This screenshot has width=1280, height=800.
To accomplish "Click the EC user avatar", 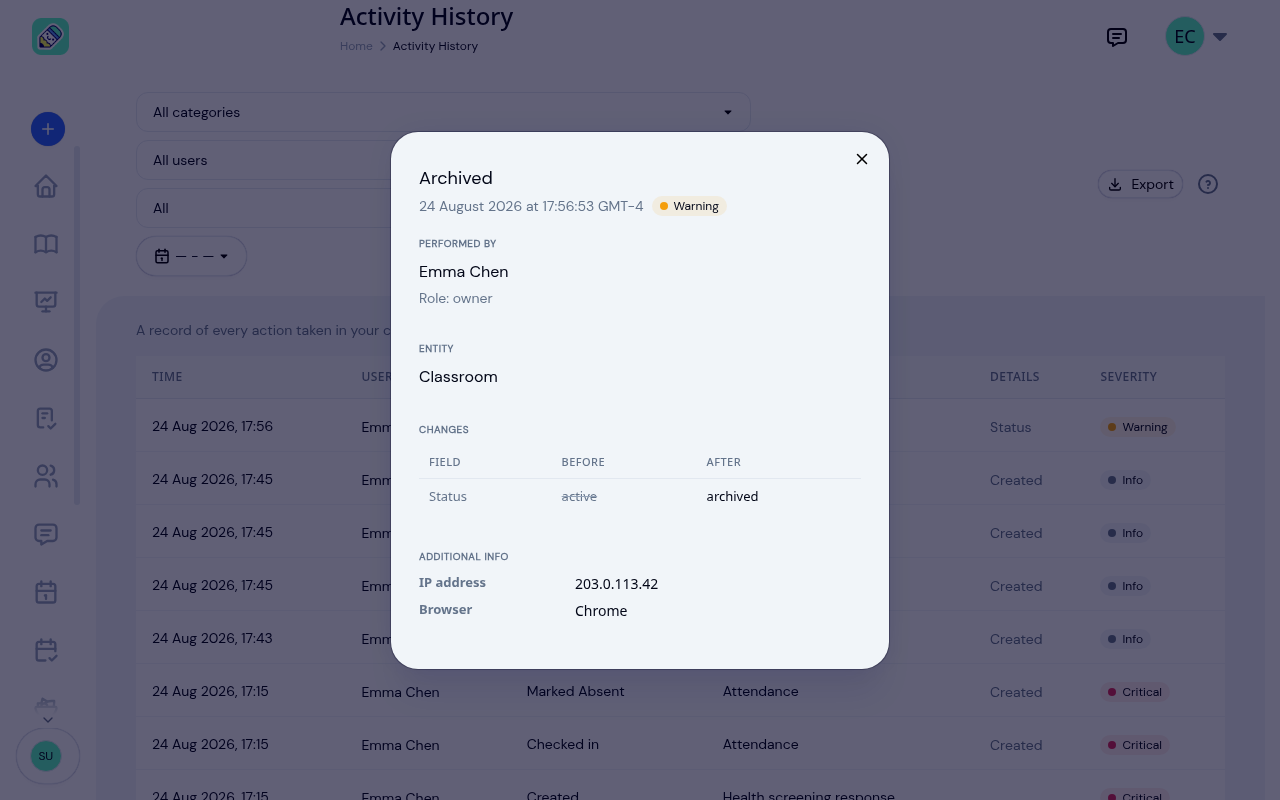I will [1185, 37].
